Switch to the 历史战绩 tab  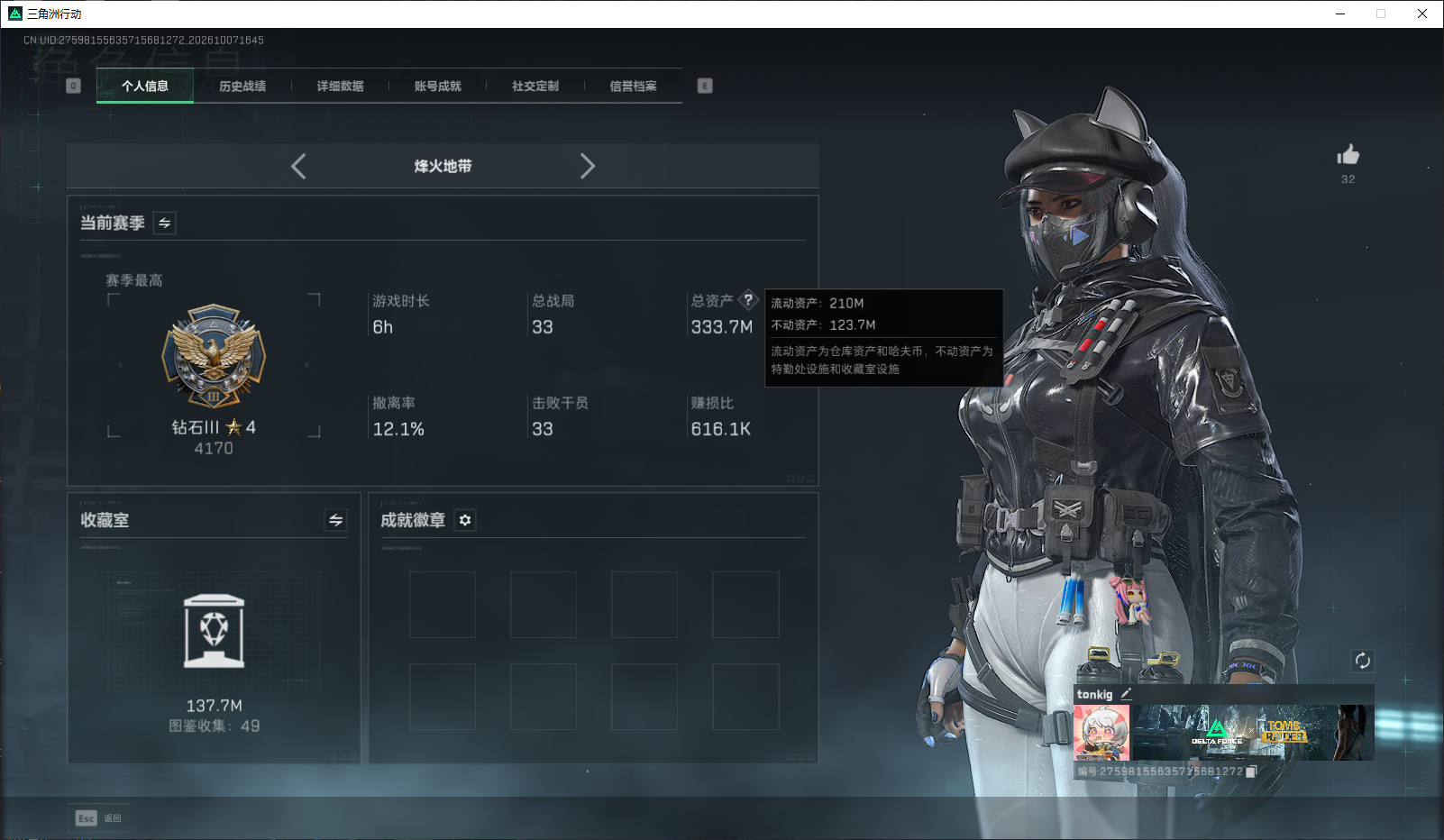pos(242,87)
